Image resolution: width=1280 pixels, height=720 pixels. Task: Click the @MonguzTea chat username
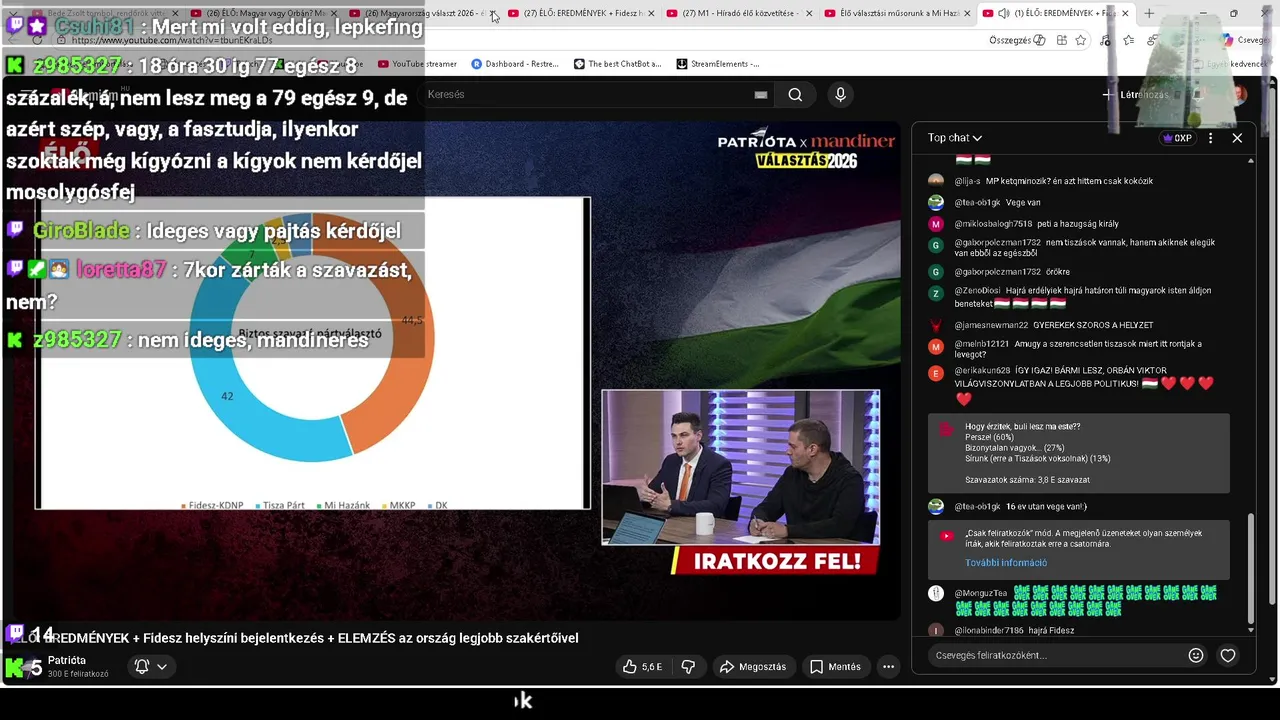tap(980, 593)
